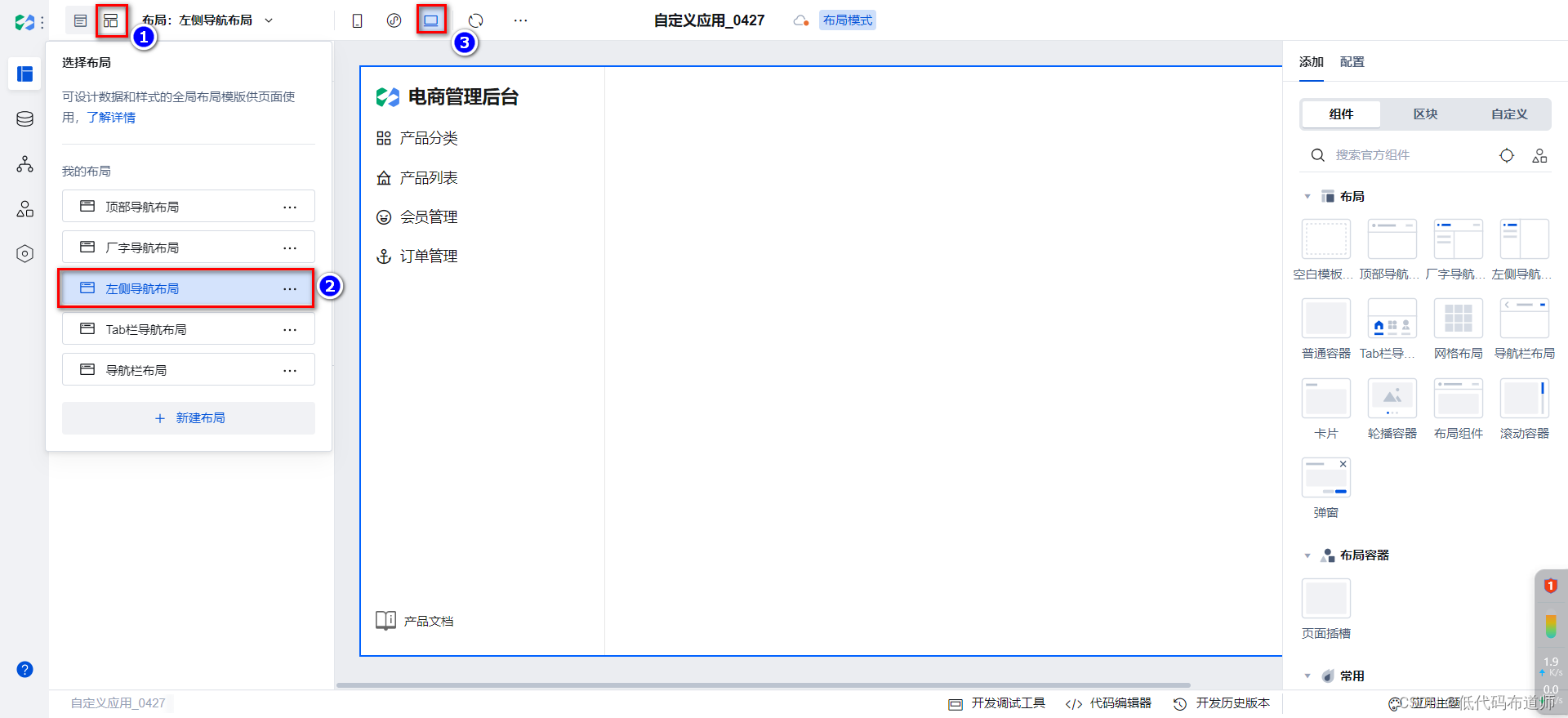Viewport: 1568px width, 718px height.
Task: Open the settings hexagon sidebar icon
Action: coord(25,254)
